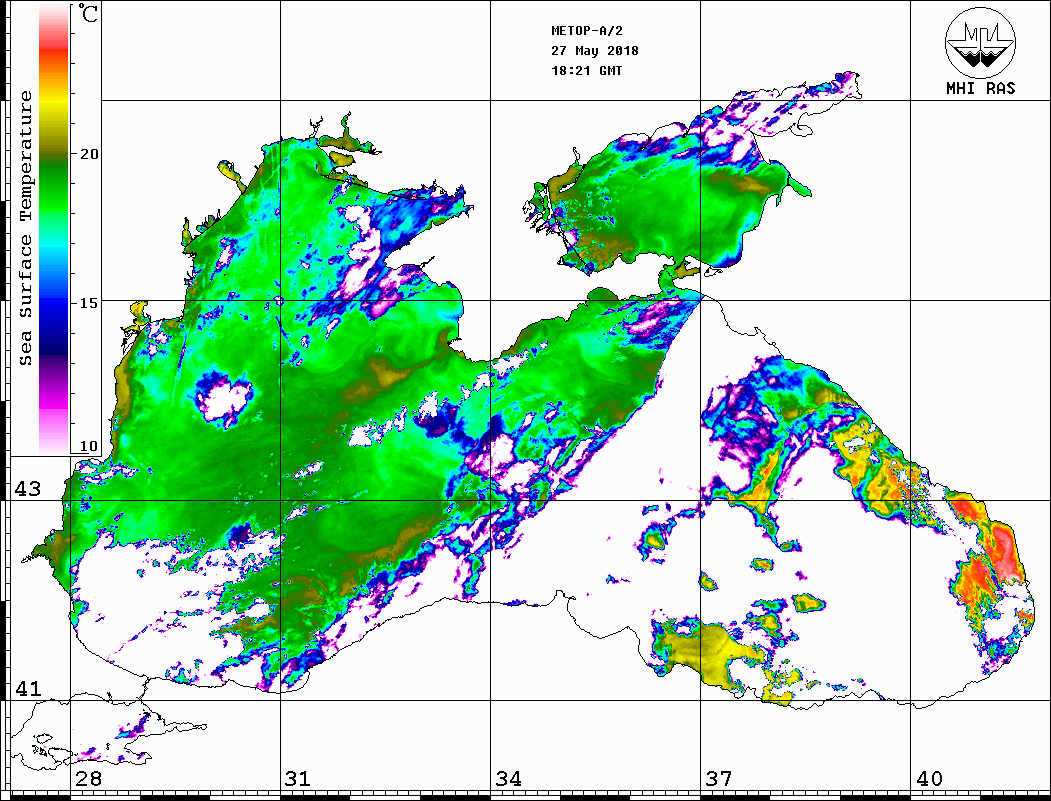This screenshot has width=1051, height=801.
Task: Click the 27 May 2018 date text
Action: pyautogui.click(x=595, y=51)
